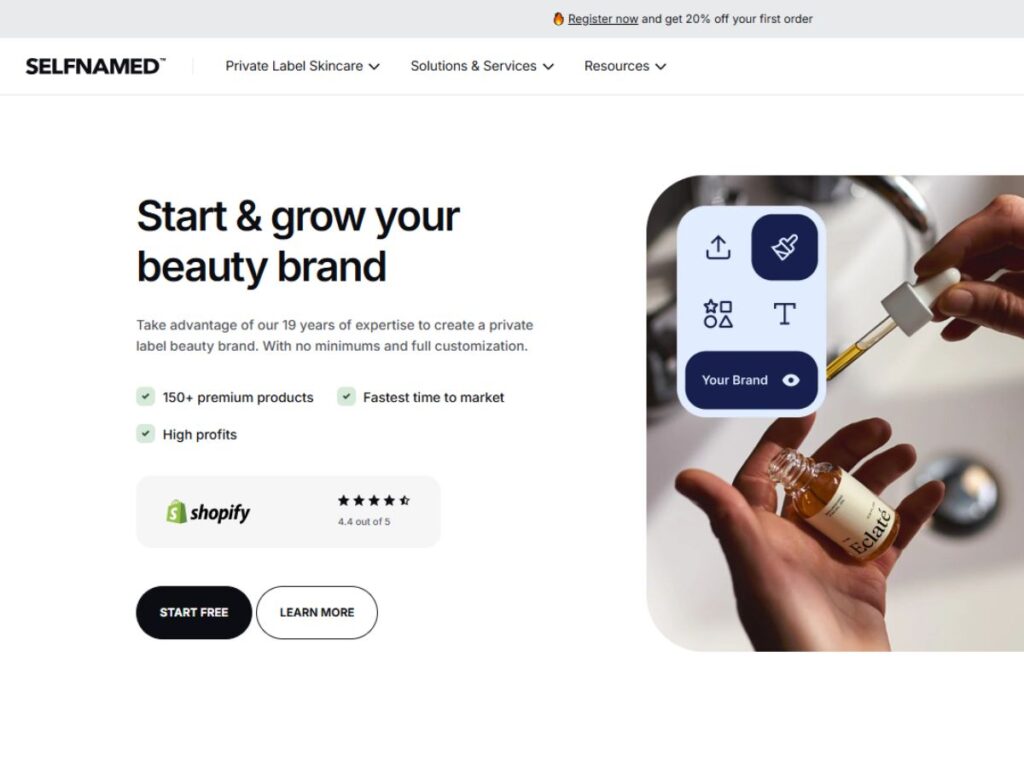The height and width of the screenshot is (768, 1024).
Task: Click the SELFNAMED logo
Action: (x=95, y=66)
